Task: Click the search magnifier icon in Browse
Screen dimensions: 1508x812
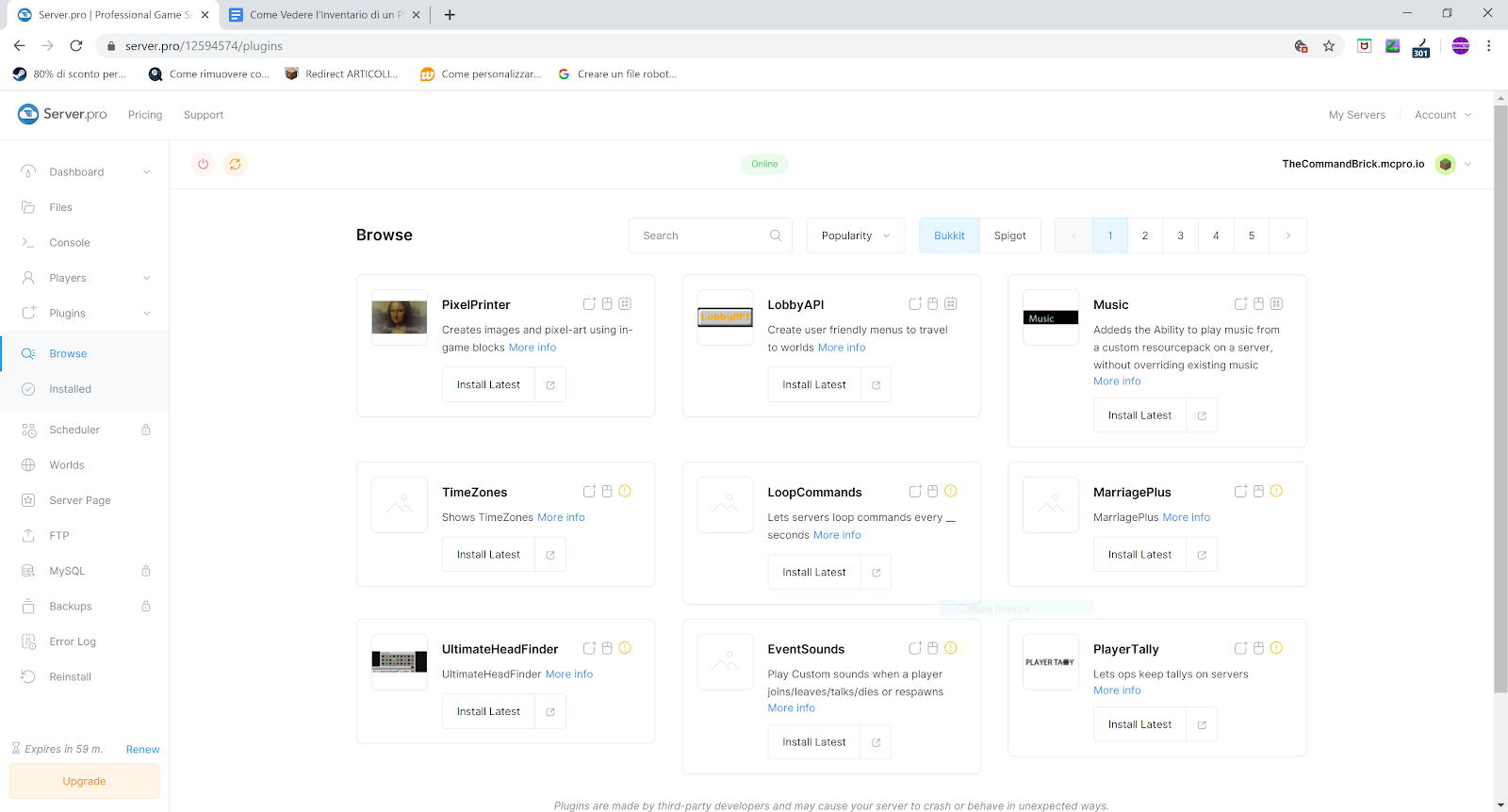Action: (x=776, y=235)
